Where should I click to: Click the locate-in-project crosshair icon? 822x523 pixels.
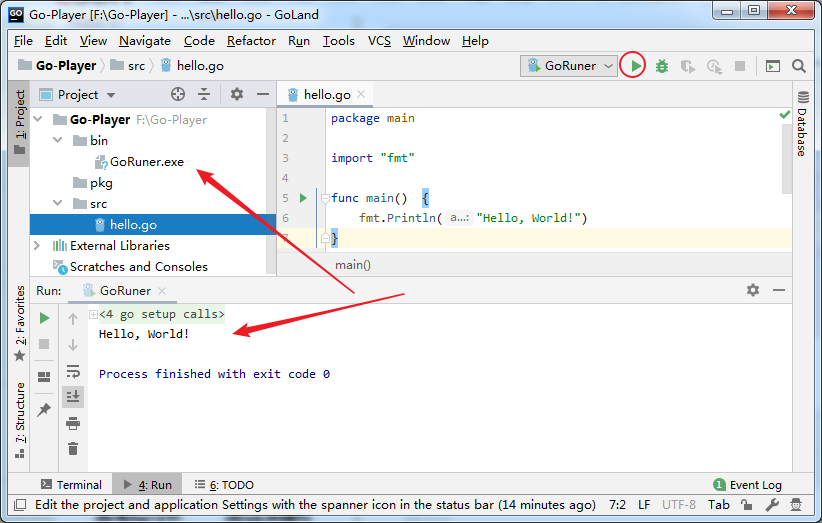pyautogui.click(x=178, y=94)
